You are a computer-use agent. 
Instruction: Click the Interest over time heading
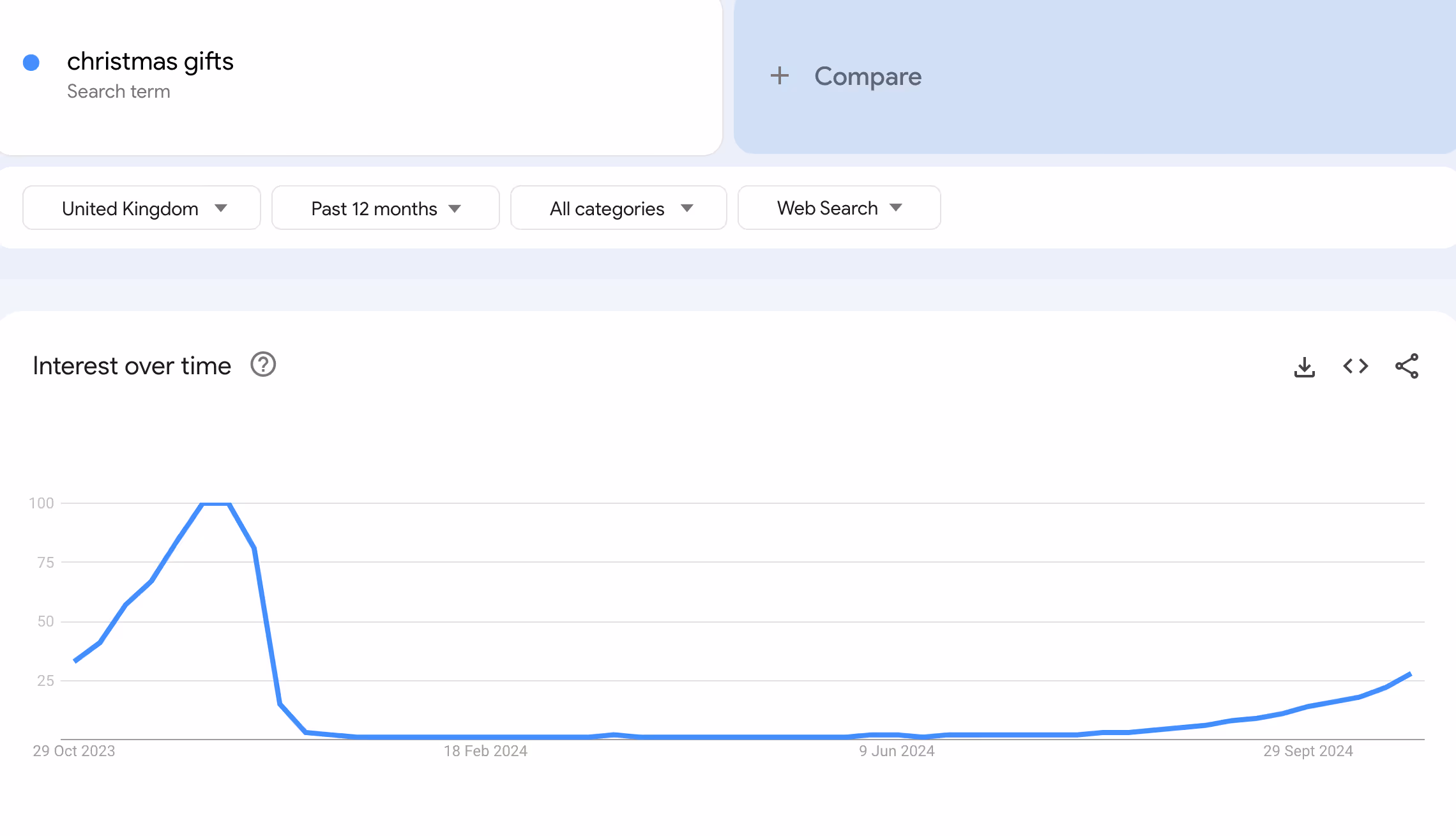132,366
